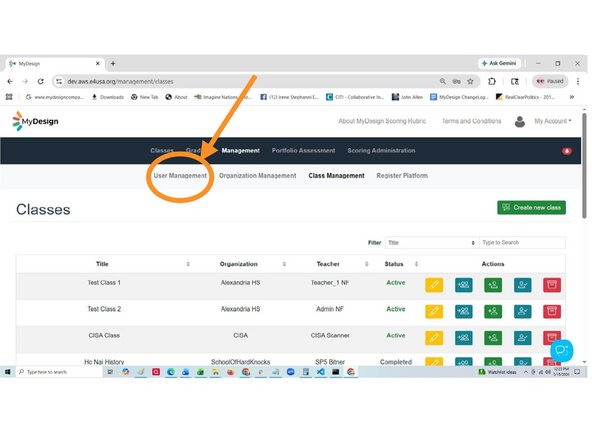Click the Type to Search filter field

click(x=522, y=243)
